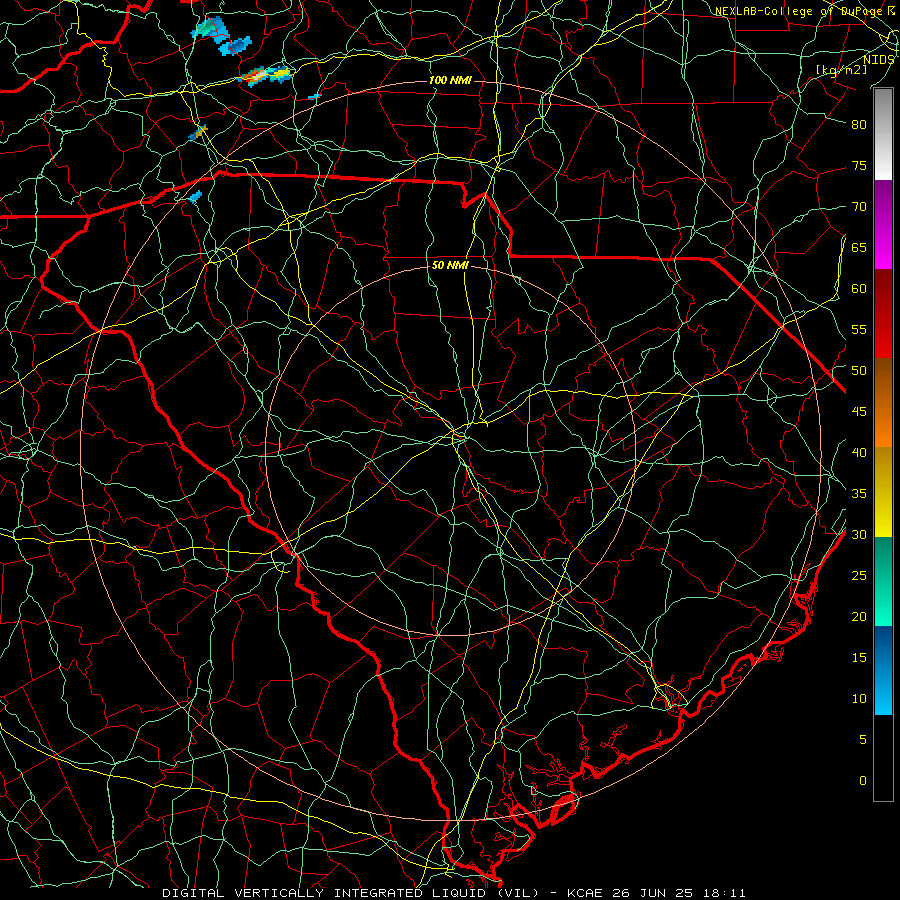
Task: Click the 70 value on the color scale
Action: point(859,207)
